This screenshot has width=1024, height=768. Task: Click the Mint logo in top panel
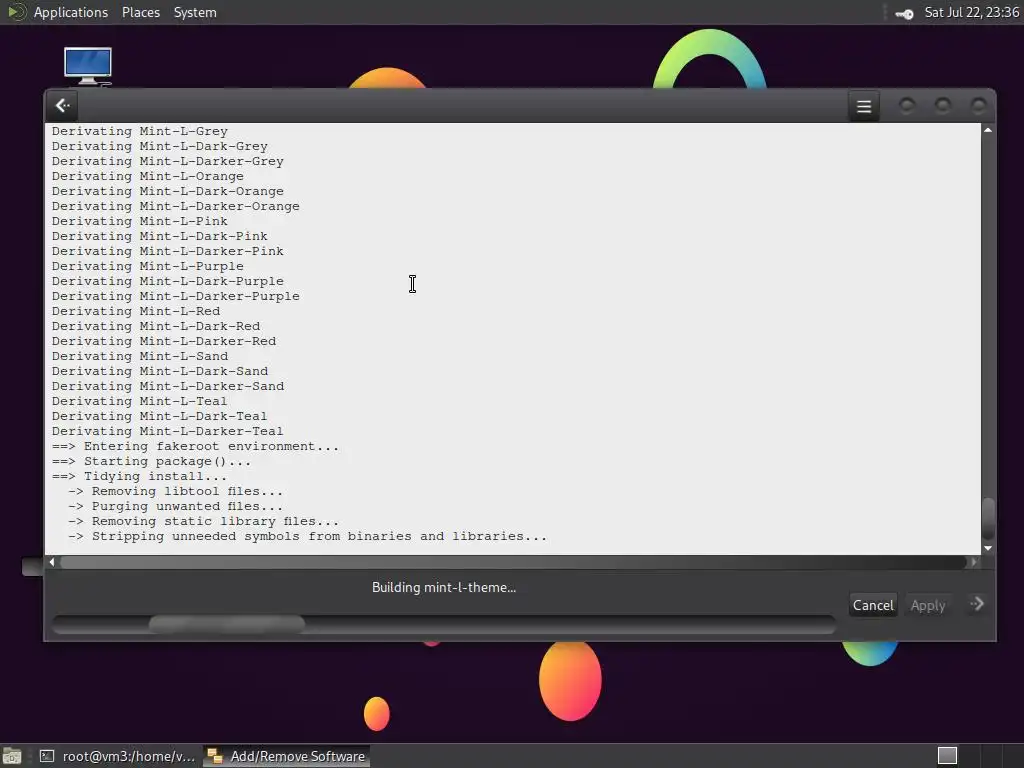tap(16, 12)
